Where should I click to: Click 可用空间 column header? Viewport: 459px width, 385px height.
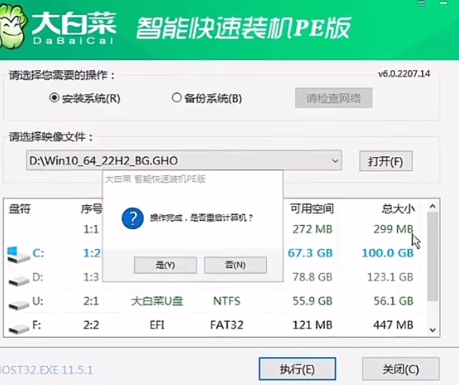[312, 209]
